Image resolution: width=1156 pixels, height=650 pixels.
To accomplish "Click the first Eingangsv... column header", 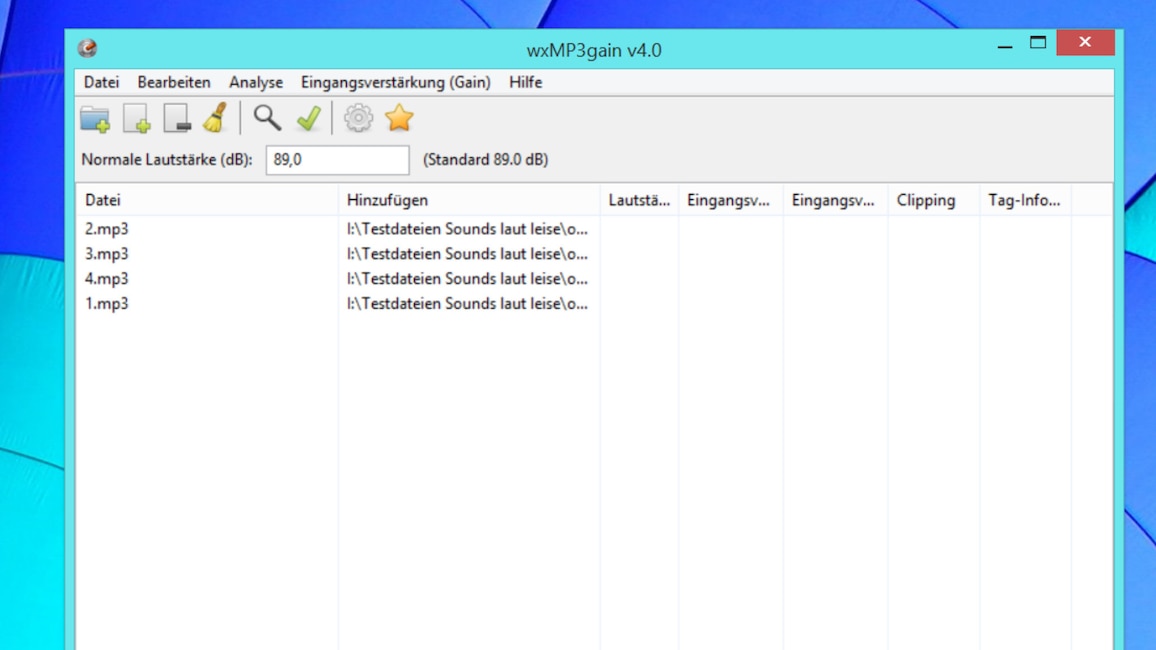I will [731, 200].
